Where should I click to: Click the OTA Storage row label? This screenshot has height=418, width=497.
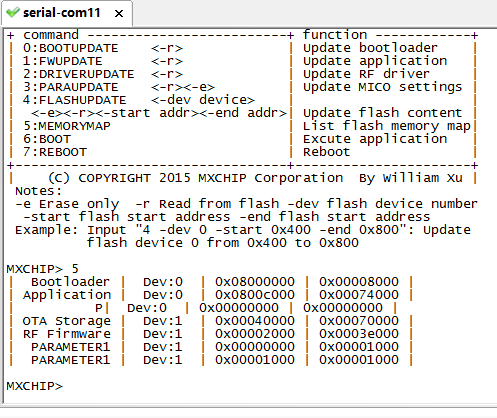tap(67, 321)
